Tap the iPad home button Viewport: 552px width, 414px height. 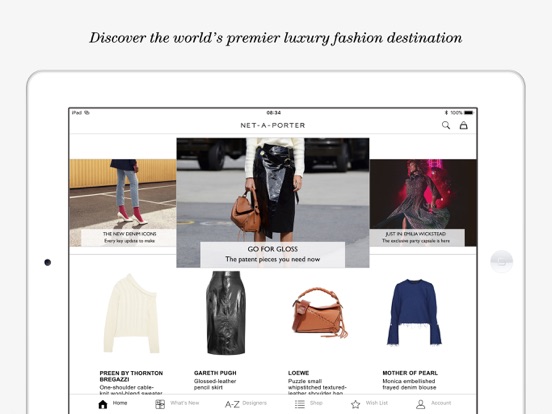click(x=502, y=262)
